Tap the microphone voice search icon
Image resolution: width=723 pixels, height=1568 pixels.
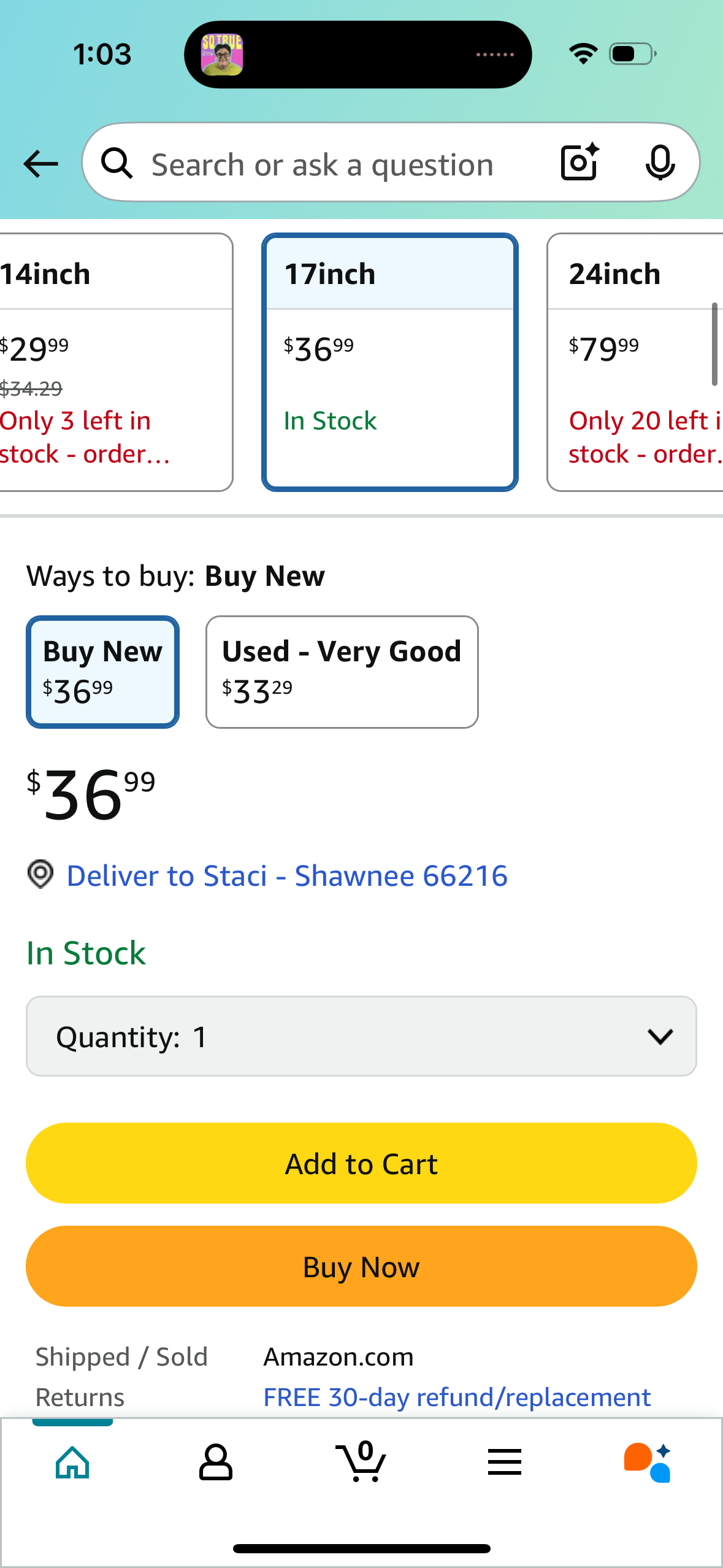(660, 163)
